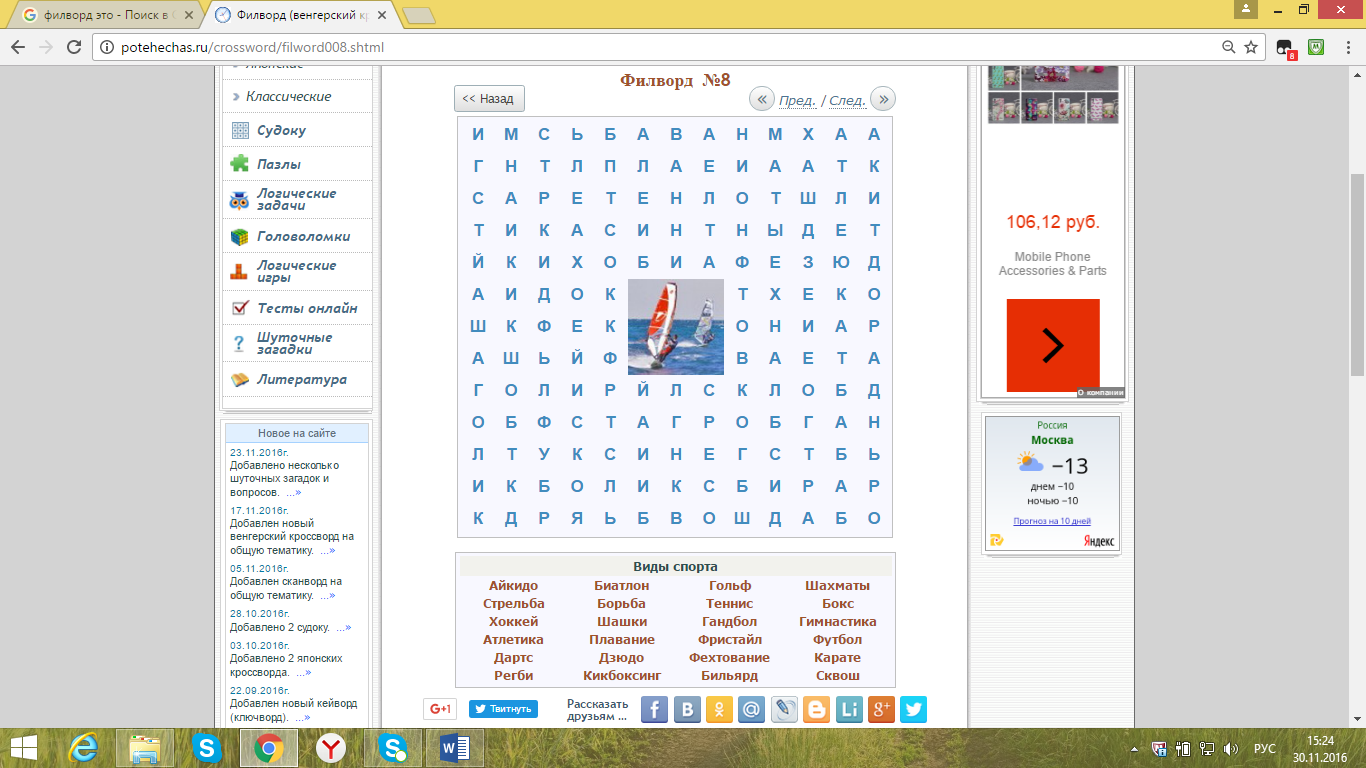Image resolution: width=1366 pixels, height=768 pixels.
Task: Go back with the browser back arrow
Action: (x=17, y=47)
